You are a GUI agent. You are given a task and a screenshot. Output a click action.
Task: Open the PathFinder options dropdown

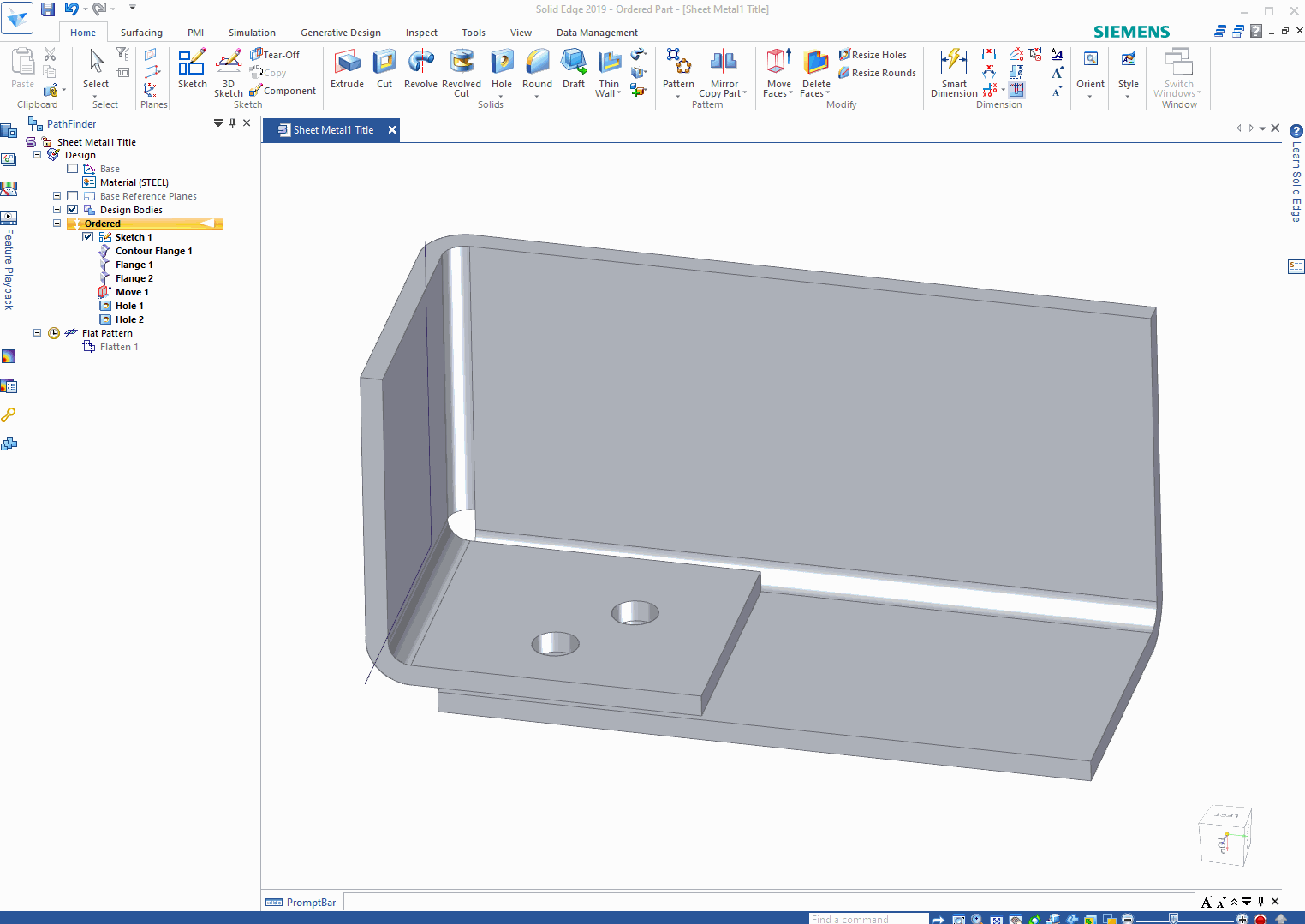[218, 123]
